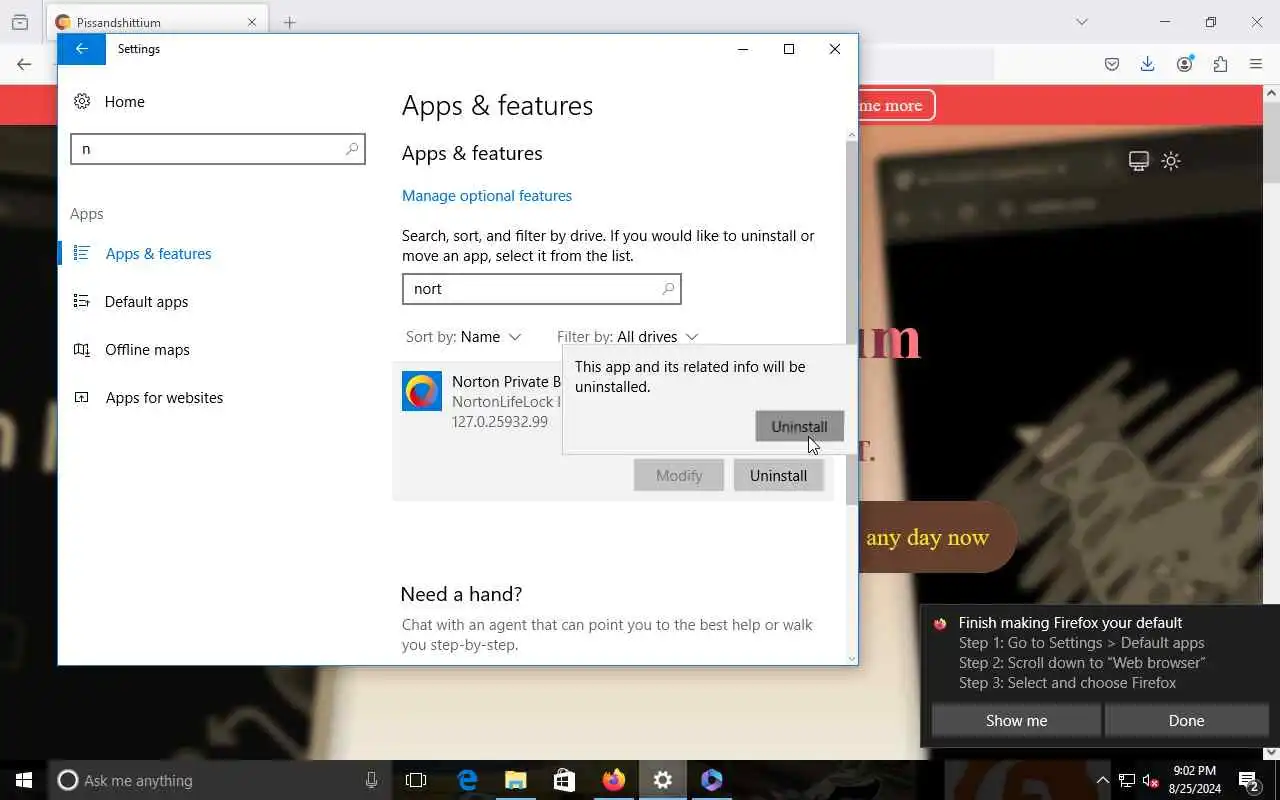1280x800 pixels.
Task: Open Pocket save icon in browser toolbar
Action: [1112, 65]
